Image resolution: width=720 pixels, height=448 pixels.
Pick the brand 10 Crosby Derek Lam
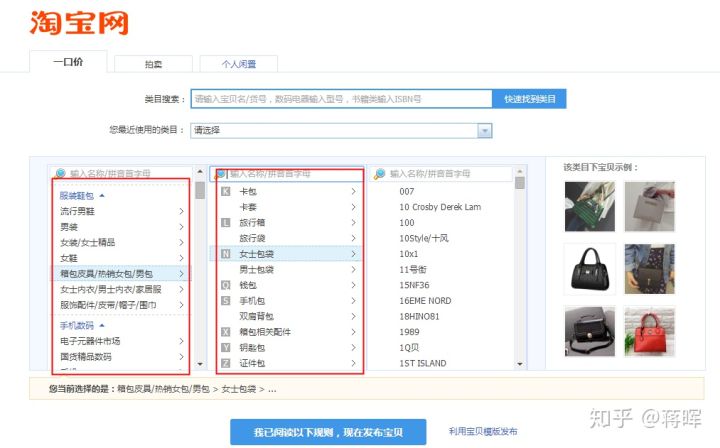(440, 207)
